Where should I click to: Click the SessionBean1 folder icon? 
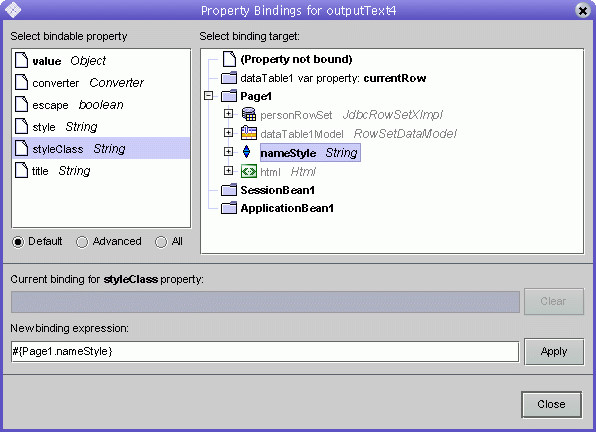[229, 190]
